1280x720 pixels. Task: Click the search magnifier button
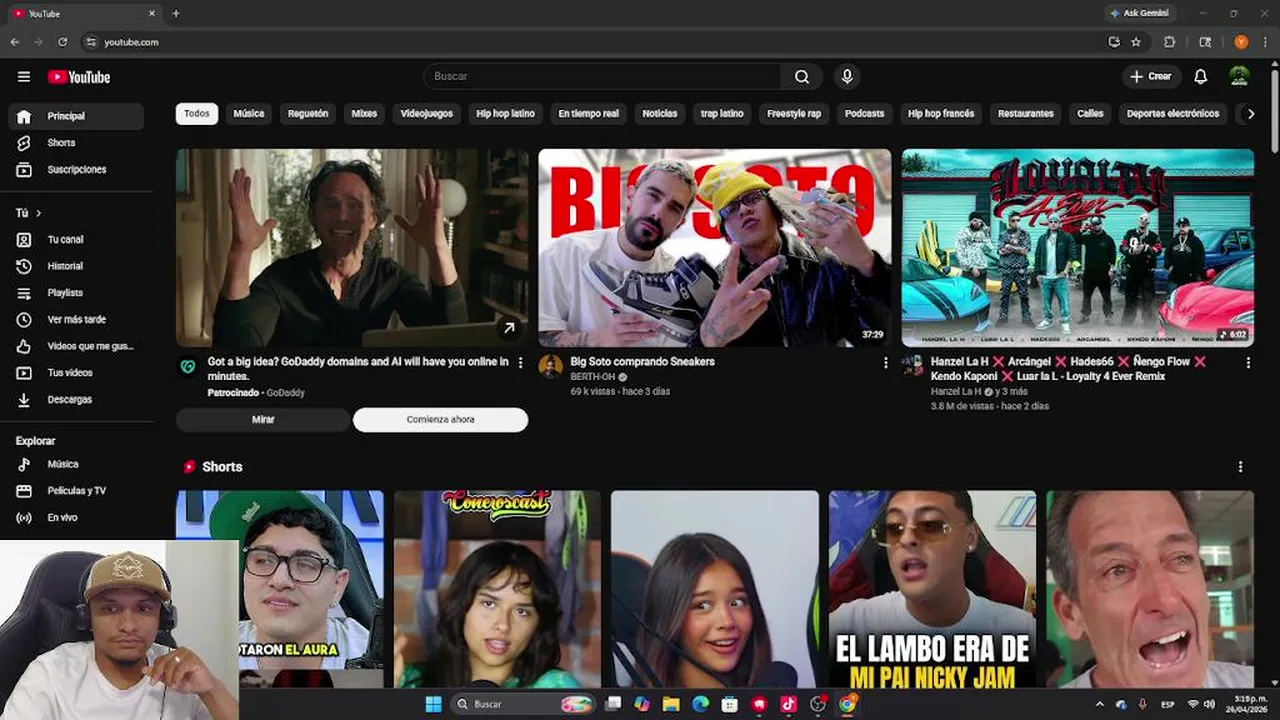(x=802, y=76)
